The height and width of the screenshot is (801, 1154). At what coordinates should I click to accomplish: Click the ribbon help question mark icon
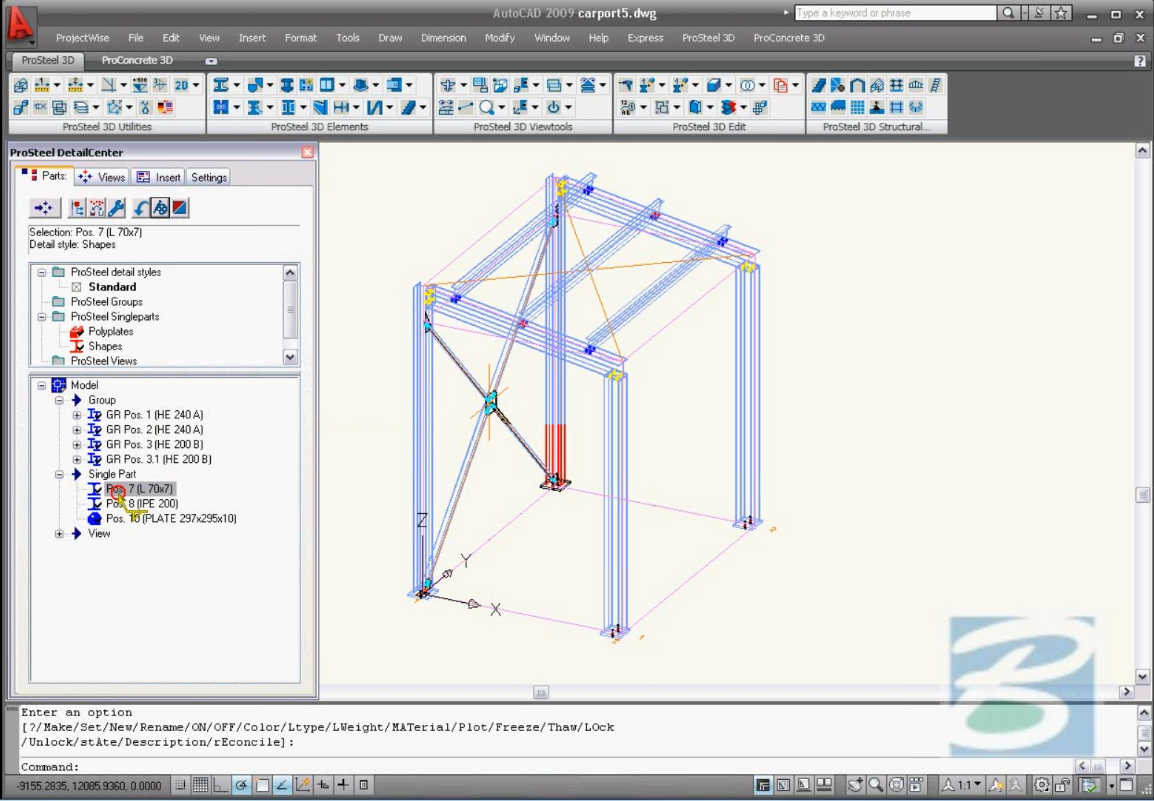coord(1140,61)
